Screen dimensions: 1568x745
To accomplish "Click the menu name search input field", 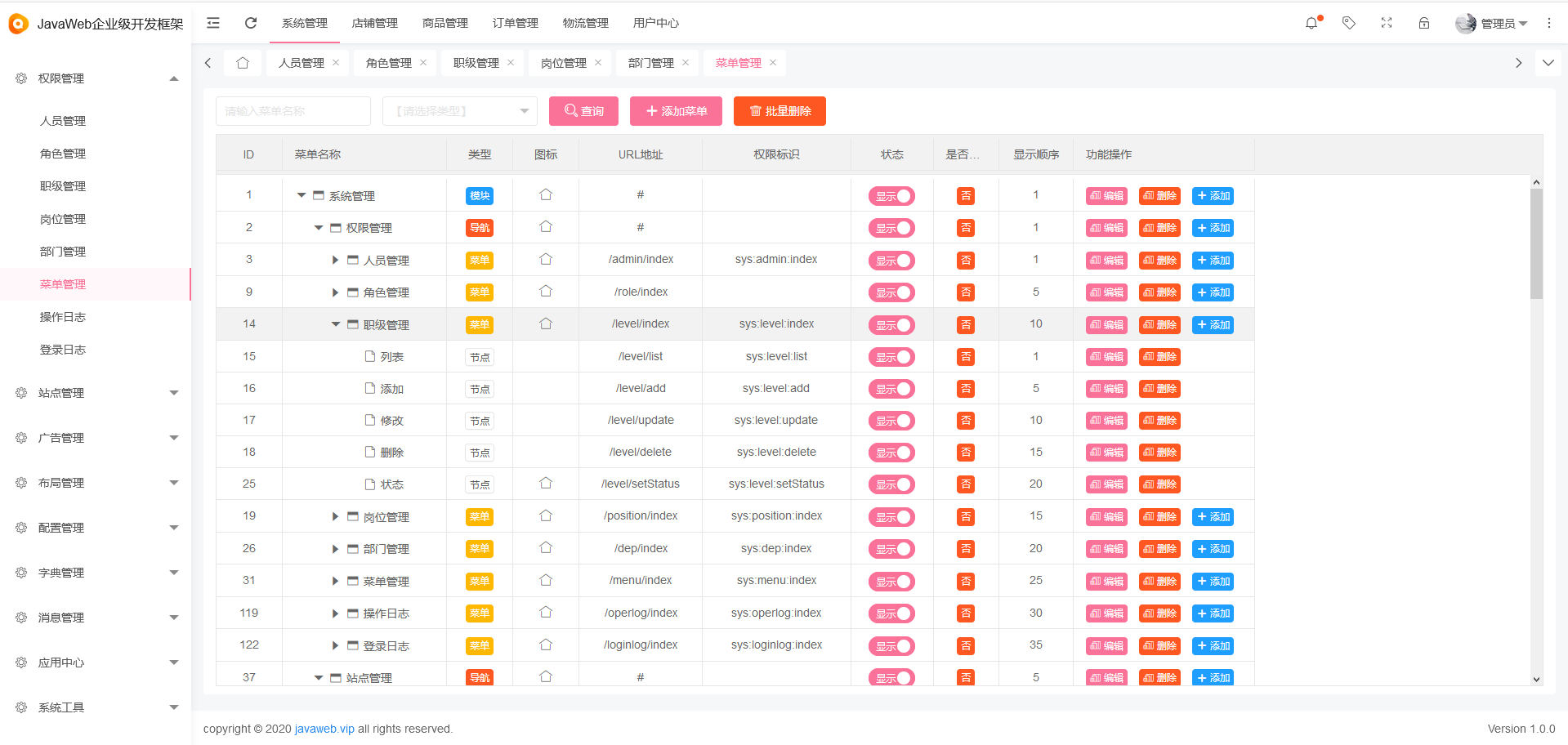I will pos(293,110).
